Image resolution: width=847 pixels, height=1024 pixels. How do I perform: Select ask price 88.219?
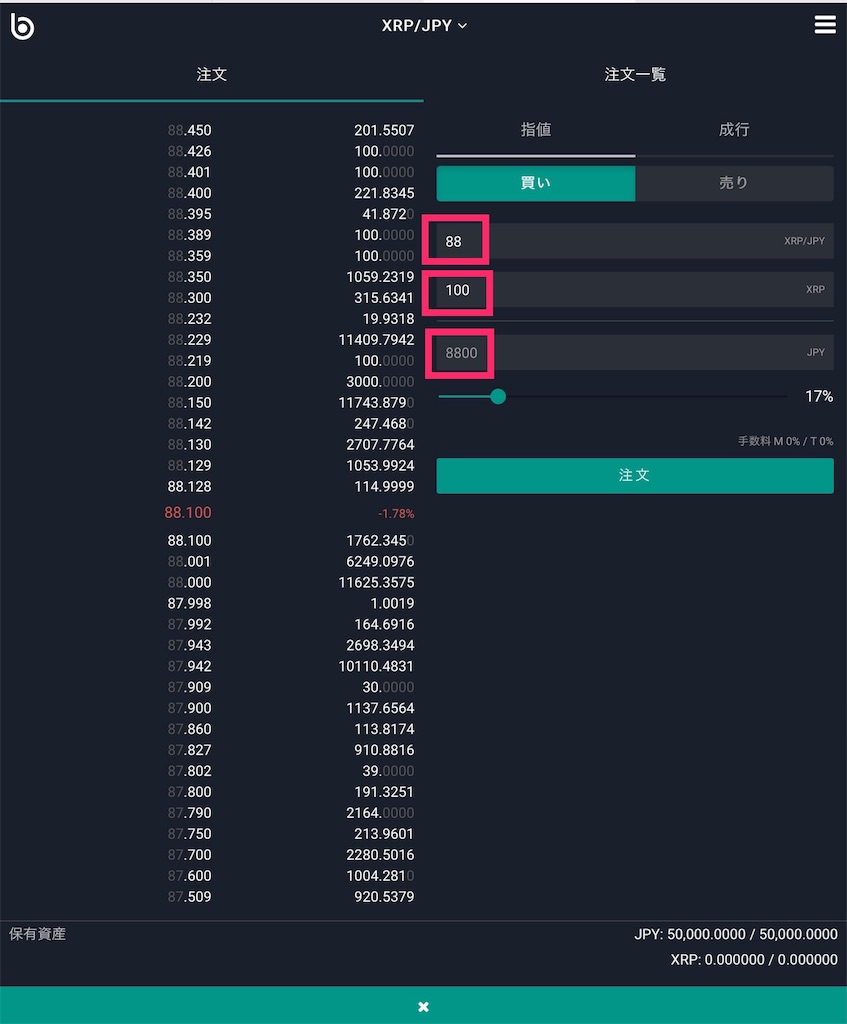pyautogui.click(x=189, y=360)
